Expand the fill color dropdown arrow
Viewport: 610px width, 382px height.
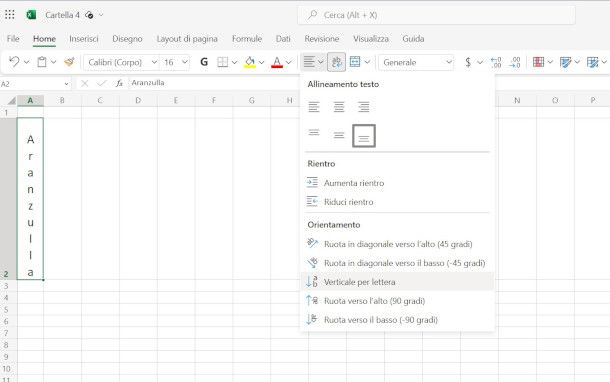click(x=261, y=62)
